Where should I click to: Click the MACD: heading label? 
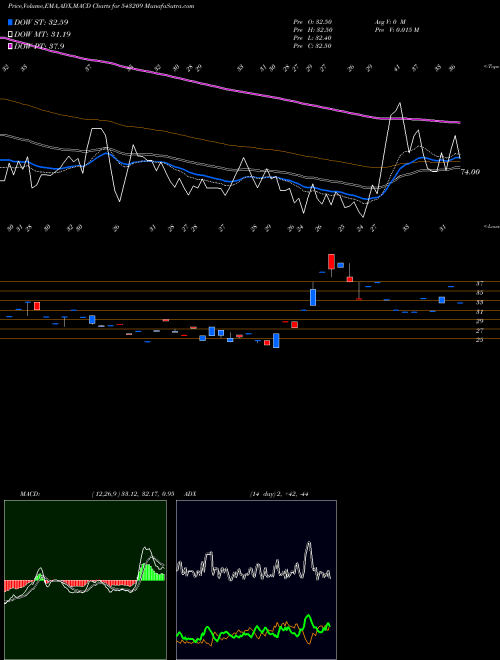click(30, 494)
